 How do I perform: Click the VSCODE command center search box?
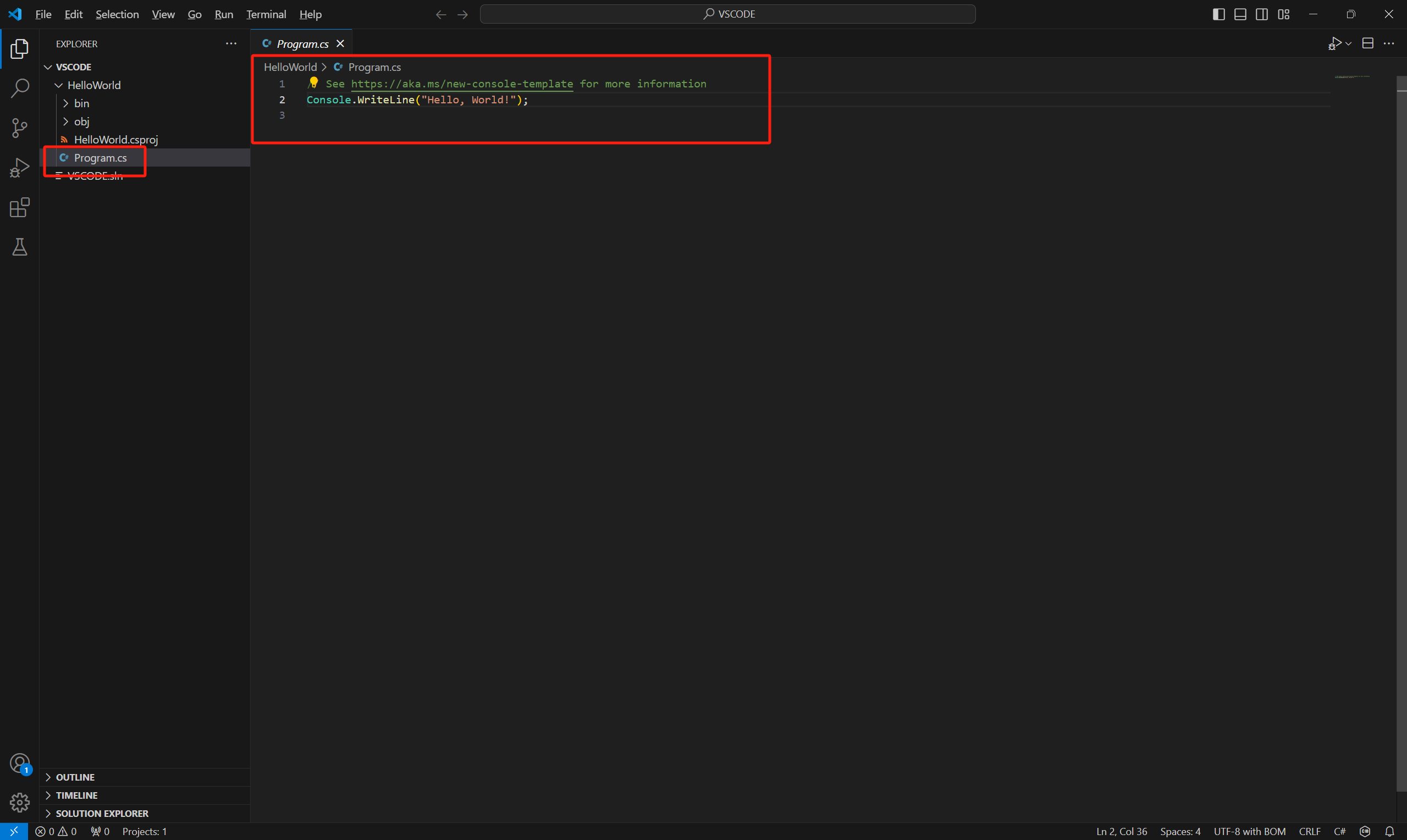pos(728,14)
